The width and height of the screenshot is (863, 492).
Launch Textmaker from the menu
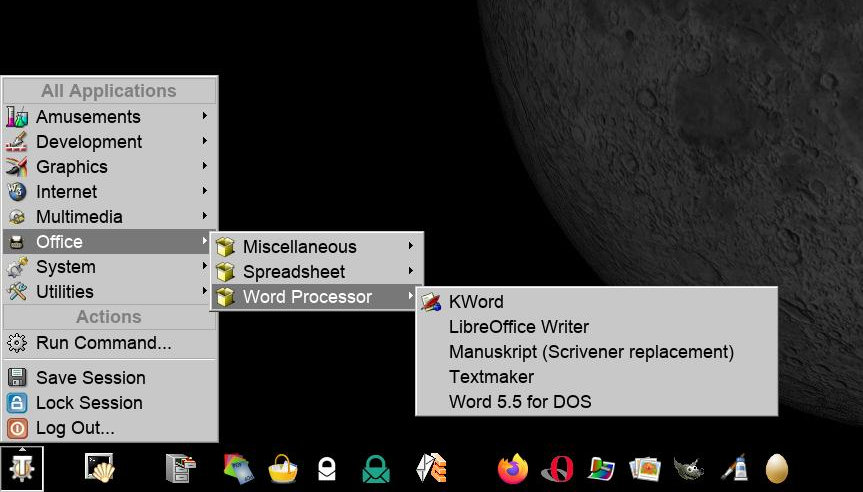coord(597,377)
